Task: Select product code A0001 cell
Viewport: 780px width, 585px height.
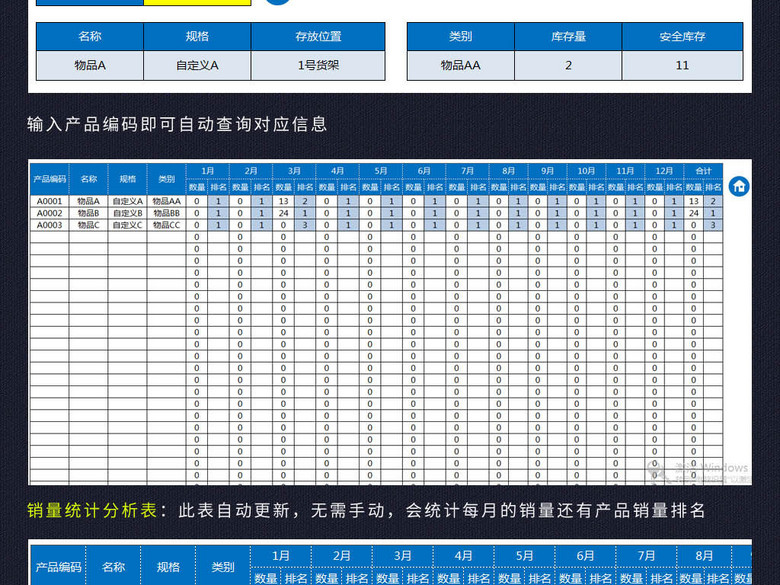Action: 49,201
